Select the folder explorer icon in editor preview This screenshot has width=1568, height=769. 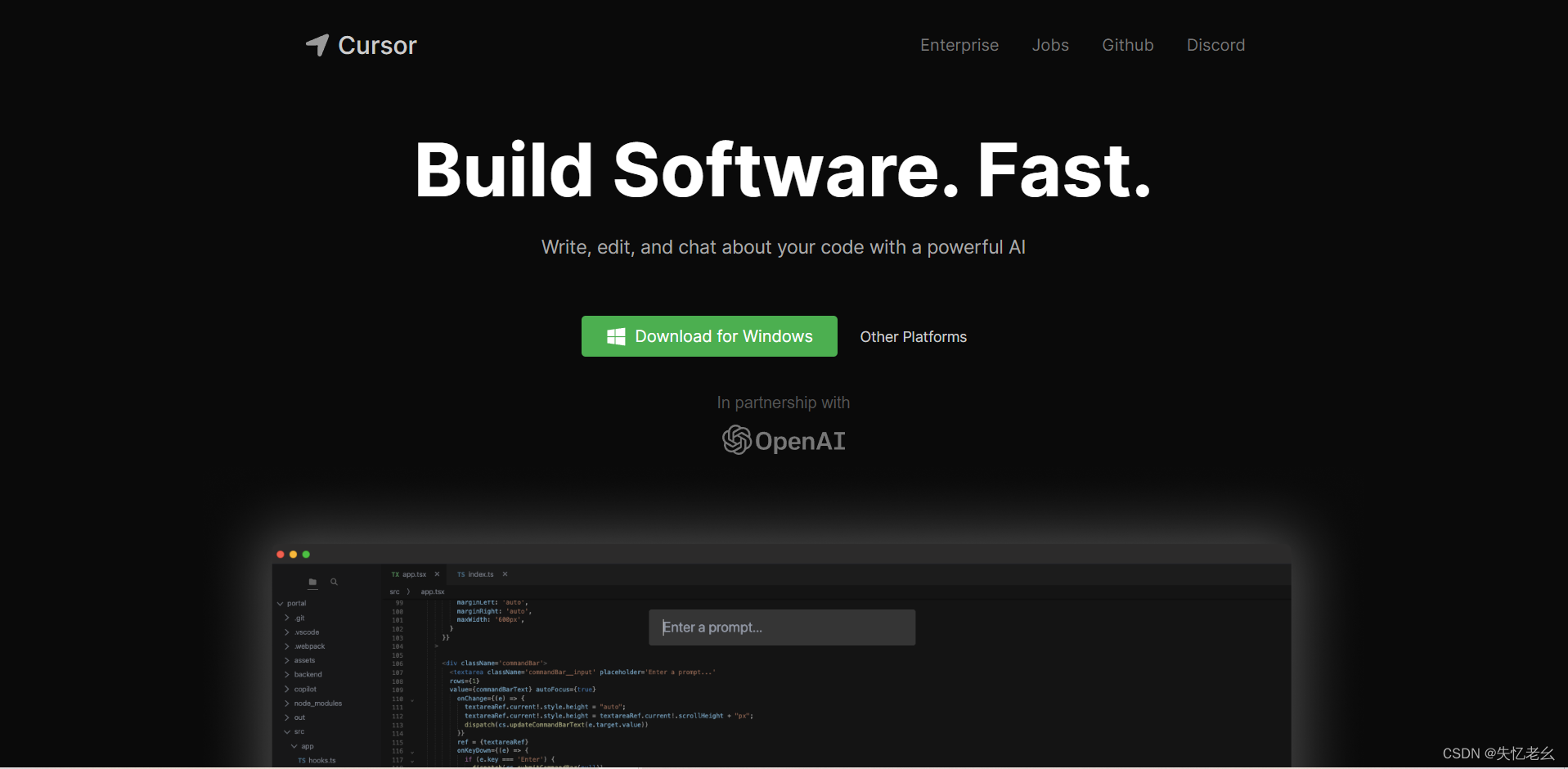pyautogui.click(x=312, y=582)
